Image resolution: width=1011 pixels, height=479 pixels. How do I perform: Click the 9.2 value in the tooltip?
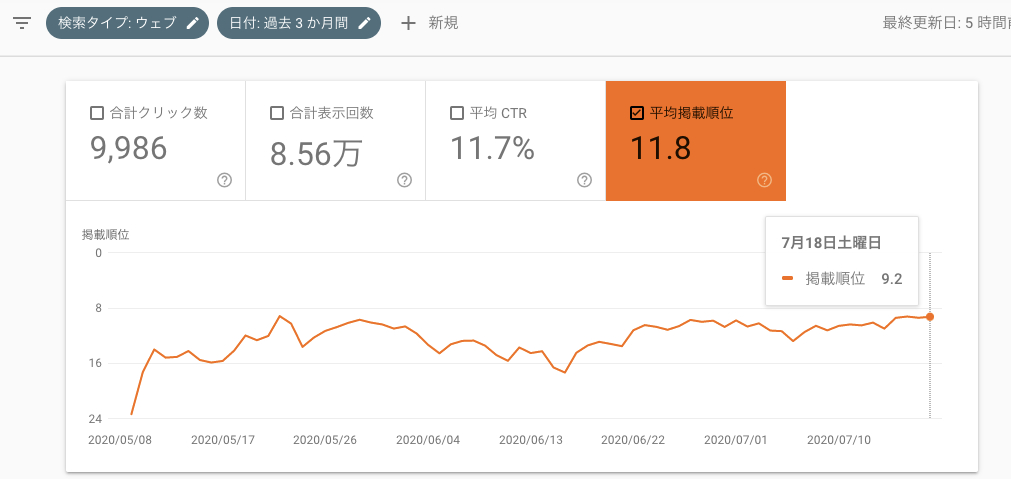click(892, 279)
